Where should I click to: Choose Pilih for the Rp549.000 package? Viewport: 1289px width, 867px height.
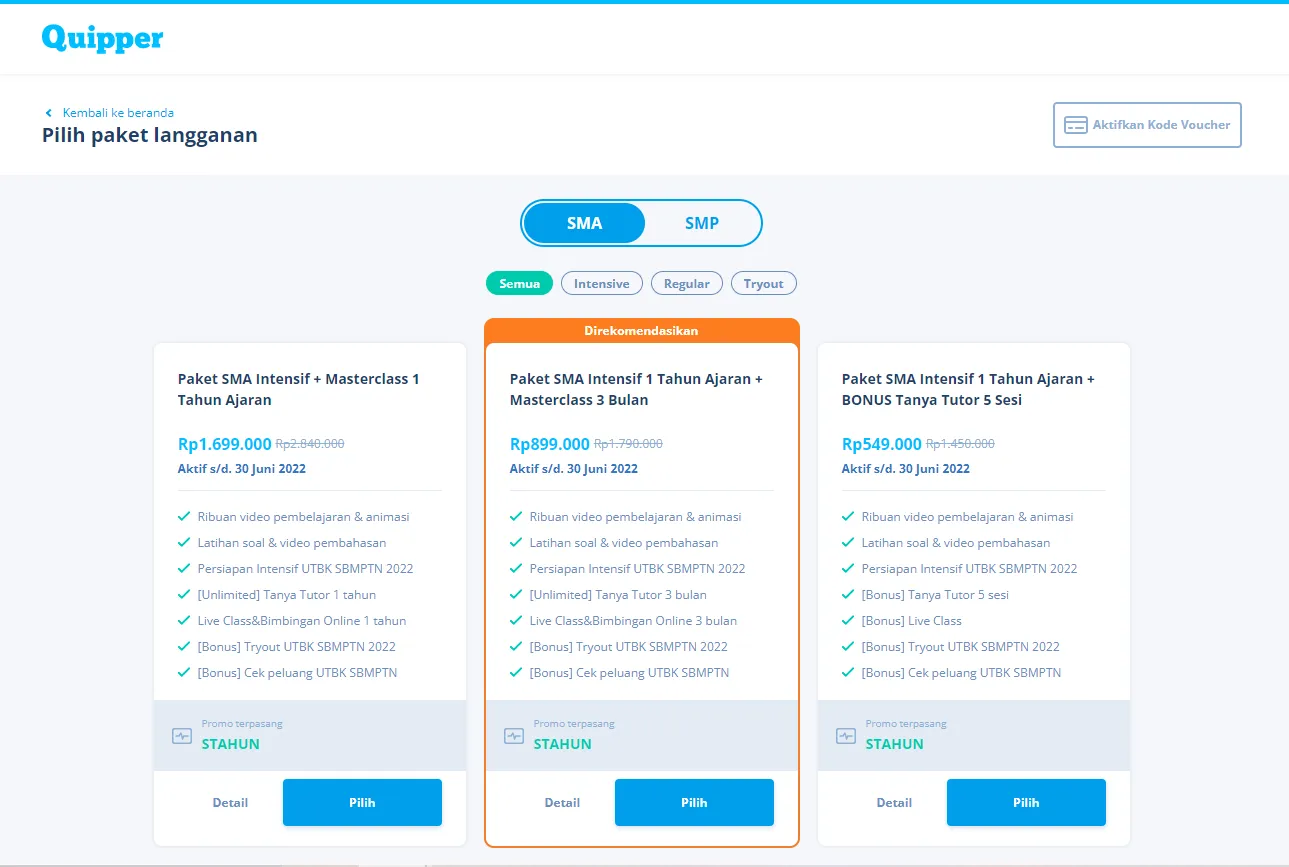point(1026,802)
